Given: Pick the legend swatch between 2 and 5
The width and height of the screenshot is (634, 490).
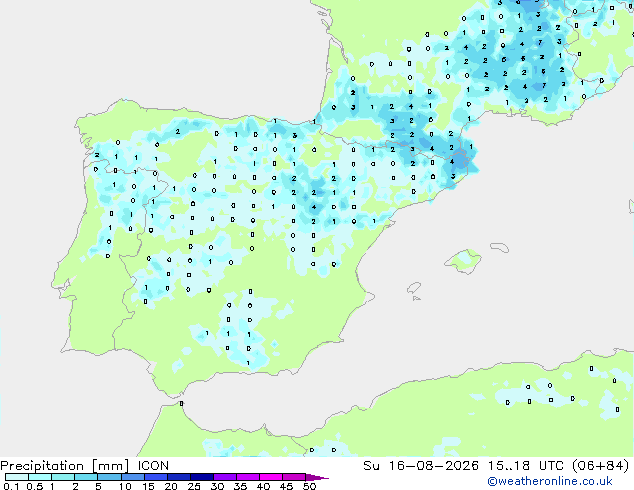Looking at the screenshot, I should pyautogui.click(x=86, y=477).
